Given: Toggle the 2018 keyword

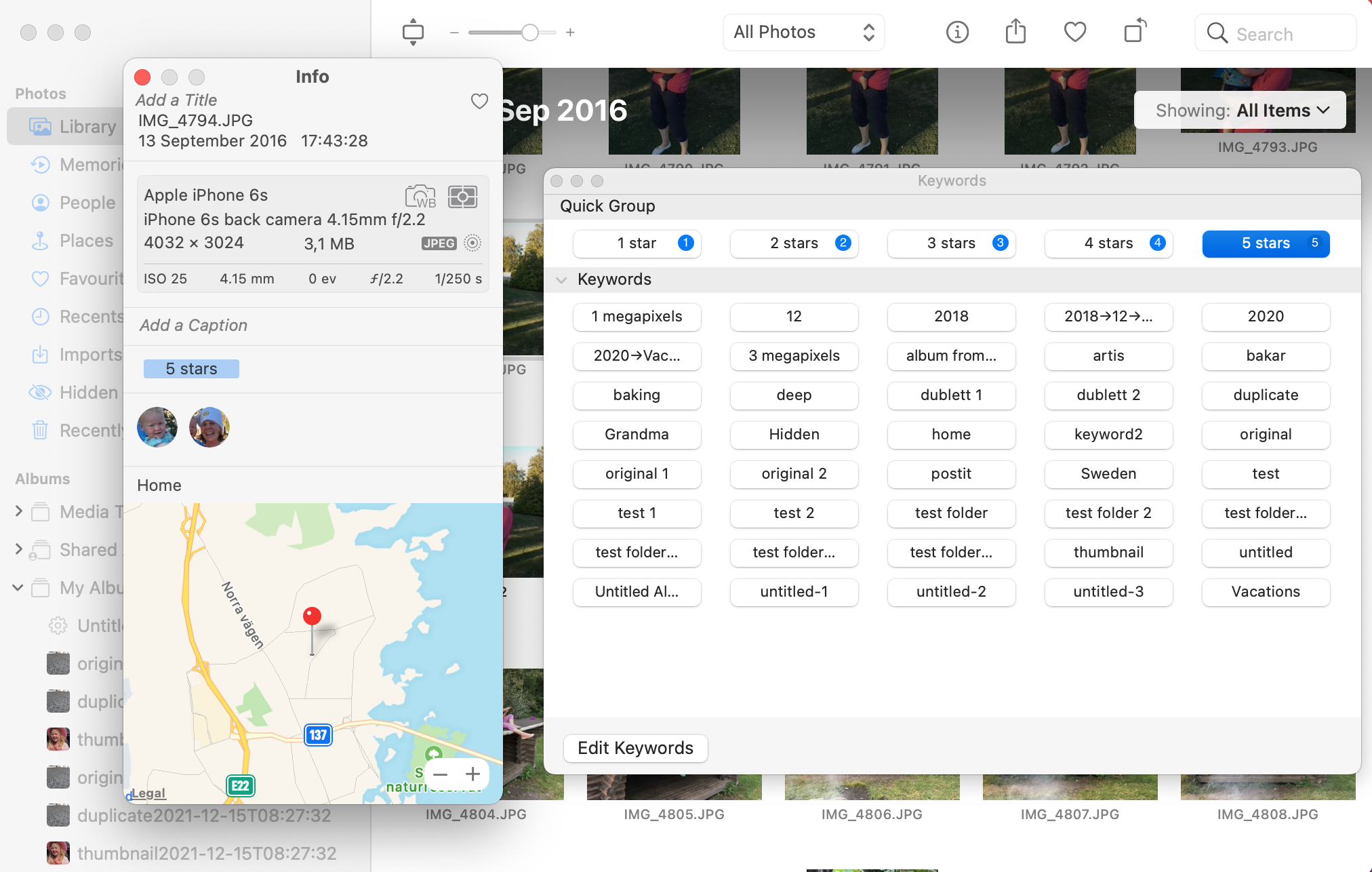Looking at the screenshot, I should pos(951,317).
